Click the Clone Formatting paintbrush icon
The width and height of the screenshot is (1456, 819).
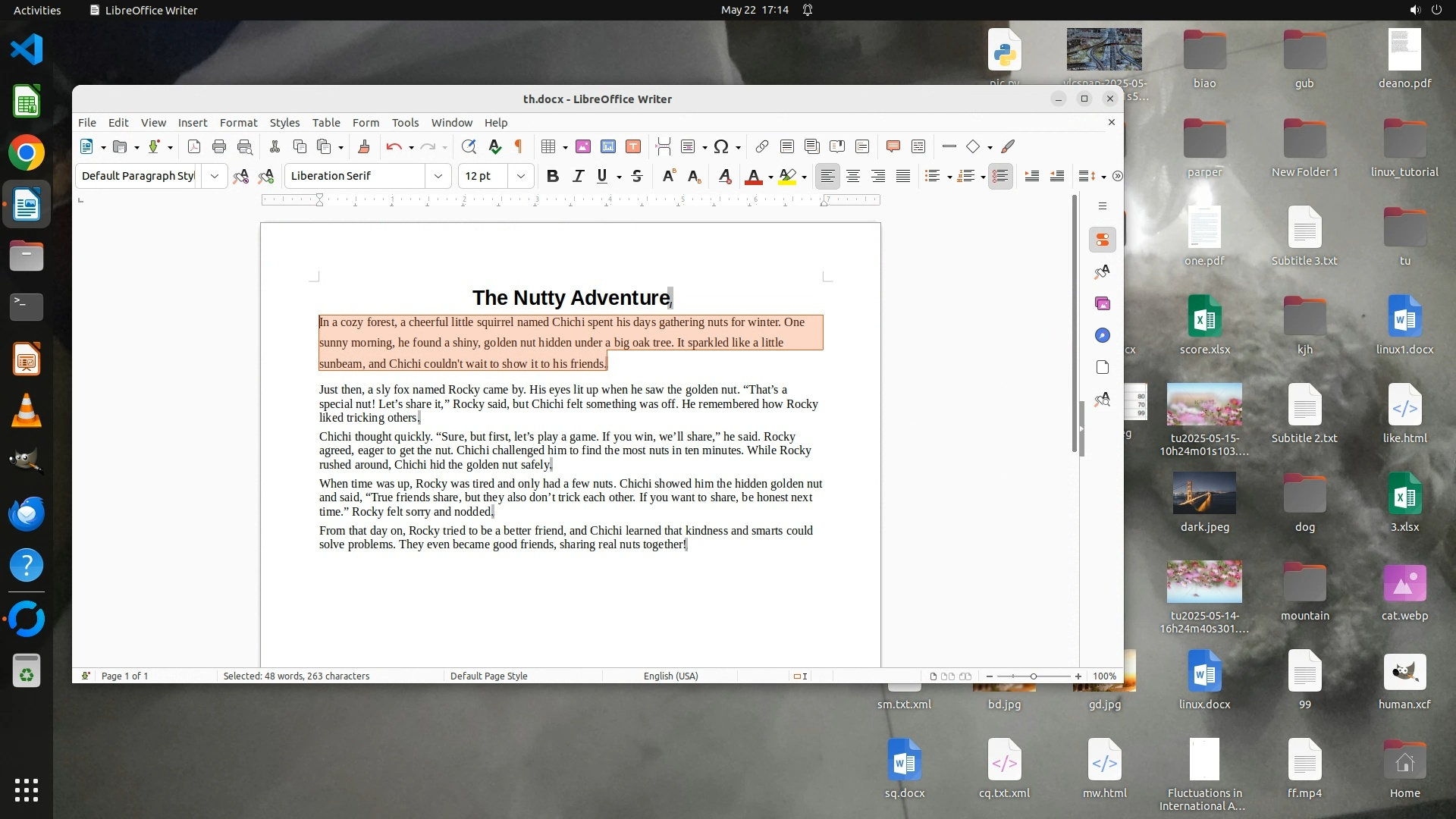363,147
